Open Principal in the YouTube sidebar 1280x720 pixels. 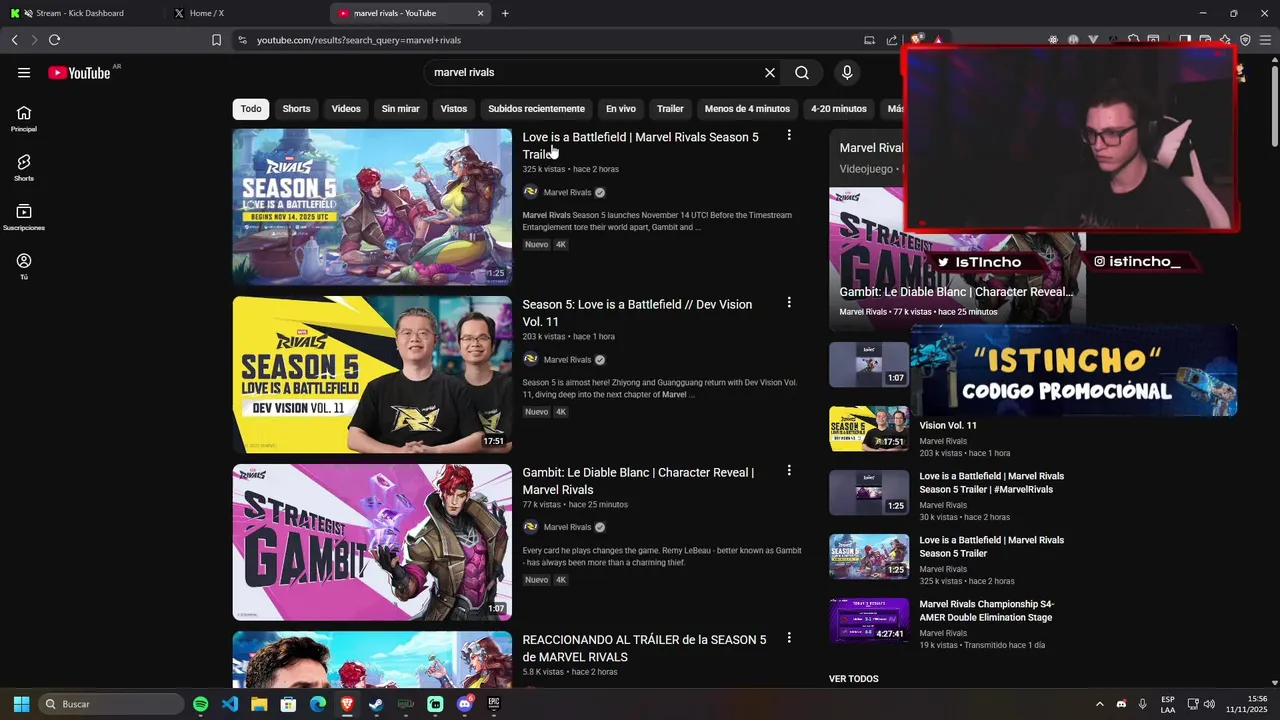tap(24, 118)
